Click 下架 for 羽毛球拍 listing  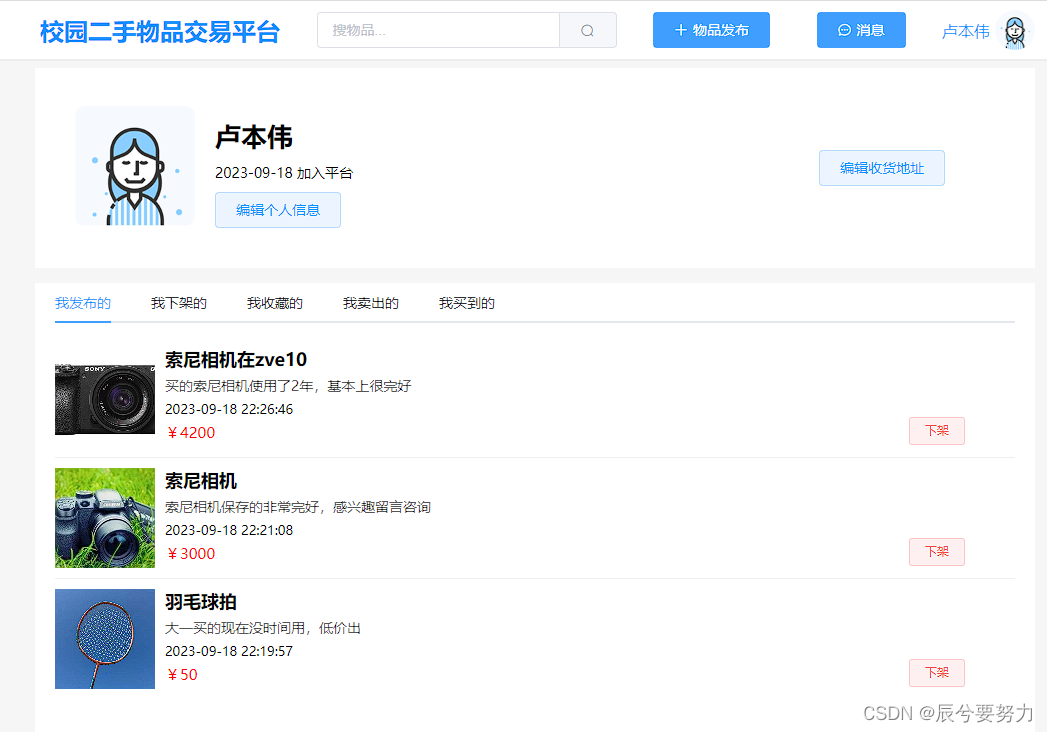click(937, 673)
